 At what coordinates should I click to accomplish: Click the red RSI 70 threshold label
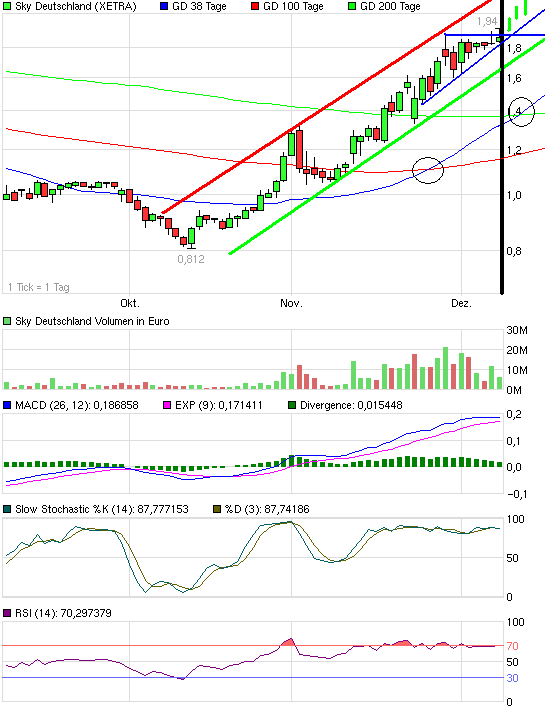(512, 646)
